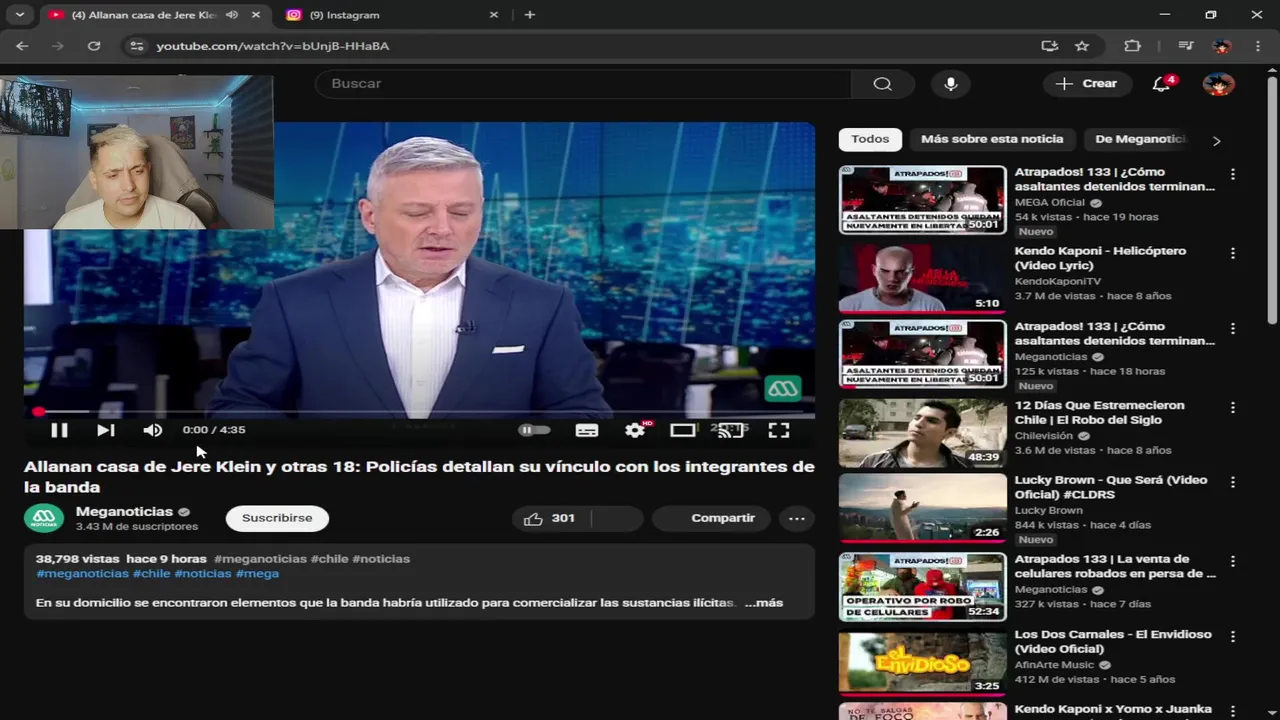Image resolution: width=1280 pixels, height=720 pixels.
Task: Start voice search with microphone
Action: coord(951,84)
